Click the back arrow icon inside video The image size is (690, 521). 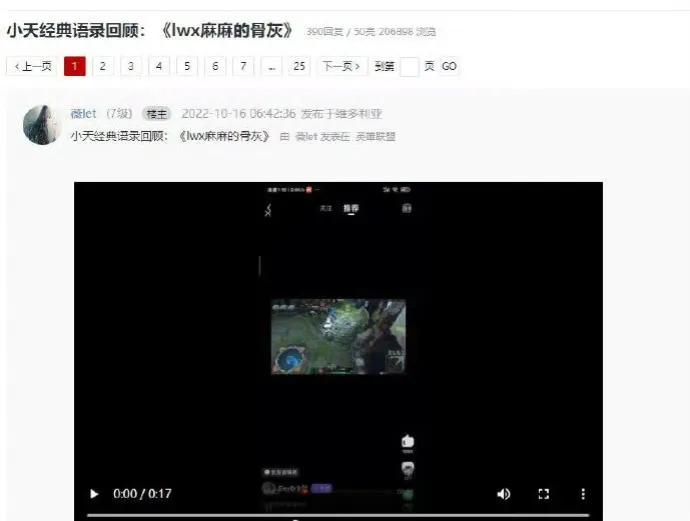268,209
